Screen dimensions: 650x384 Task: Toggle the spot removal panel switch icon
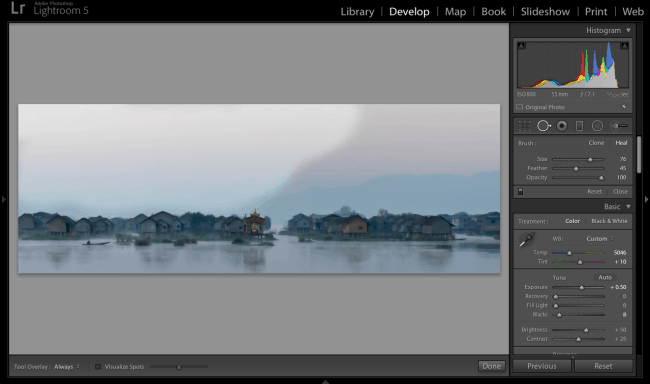click(x=521, y=192)
